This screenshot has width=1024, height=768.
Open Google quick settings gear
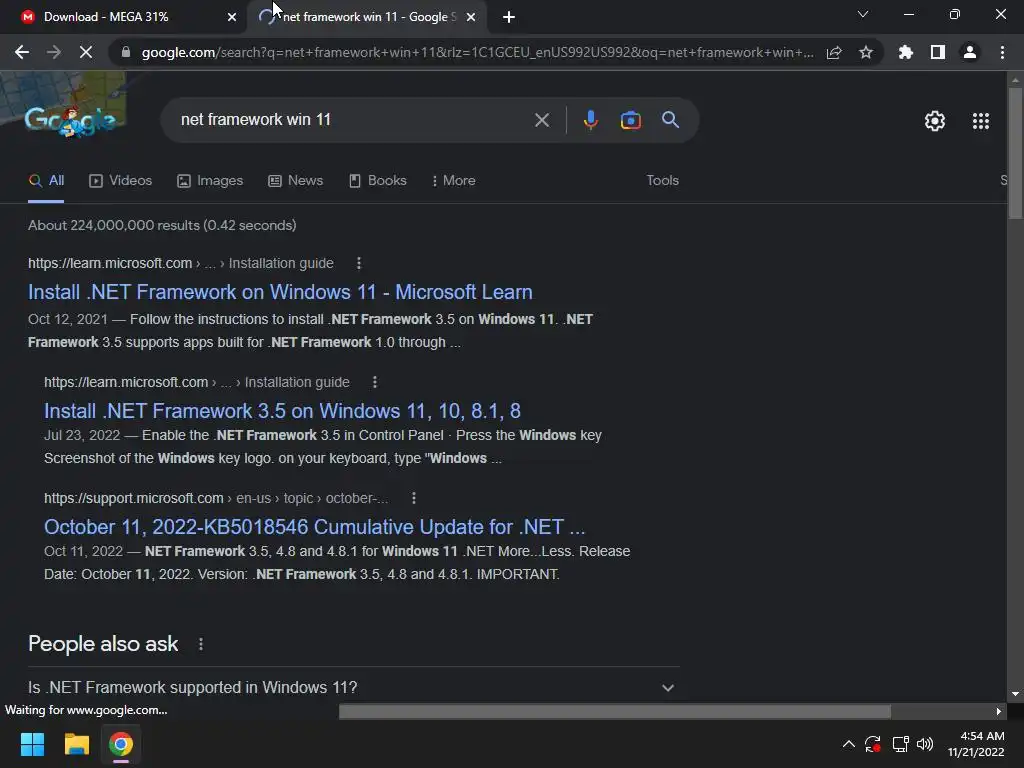(x=935, y=121)
